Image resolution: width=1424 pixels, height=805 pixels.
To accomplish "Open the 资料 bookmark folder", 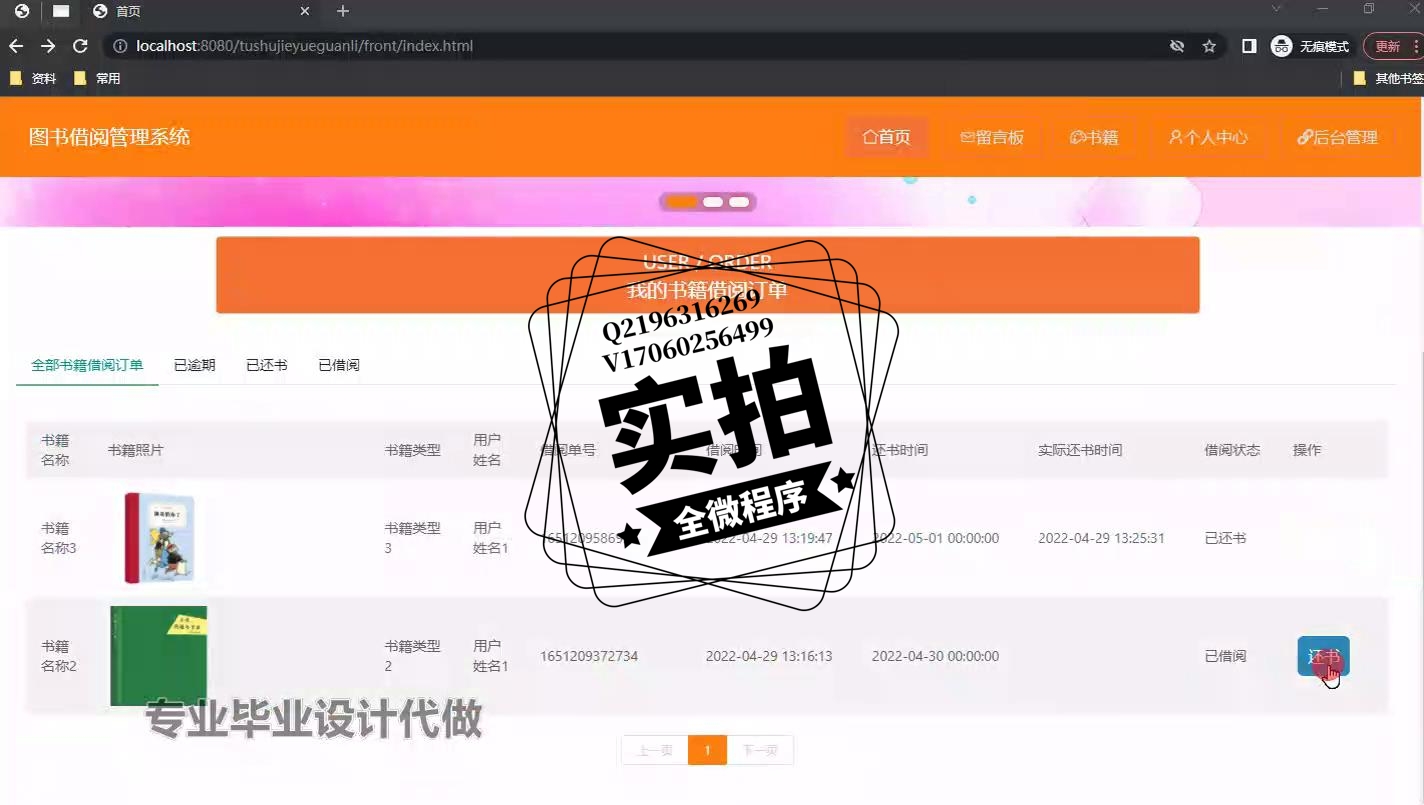I will [33, 78].
